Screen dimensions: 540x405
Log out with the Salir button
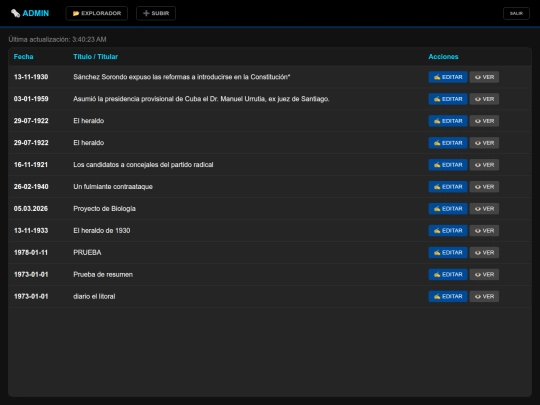click(516, 13)
